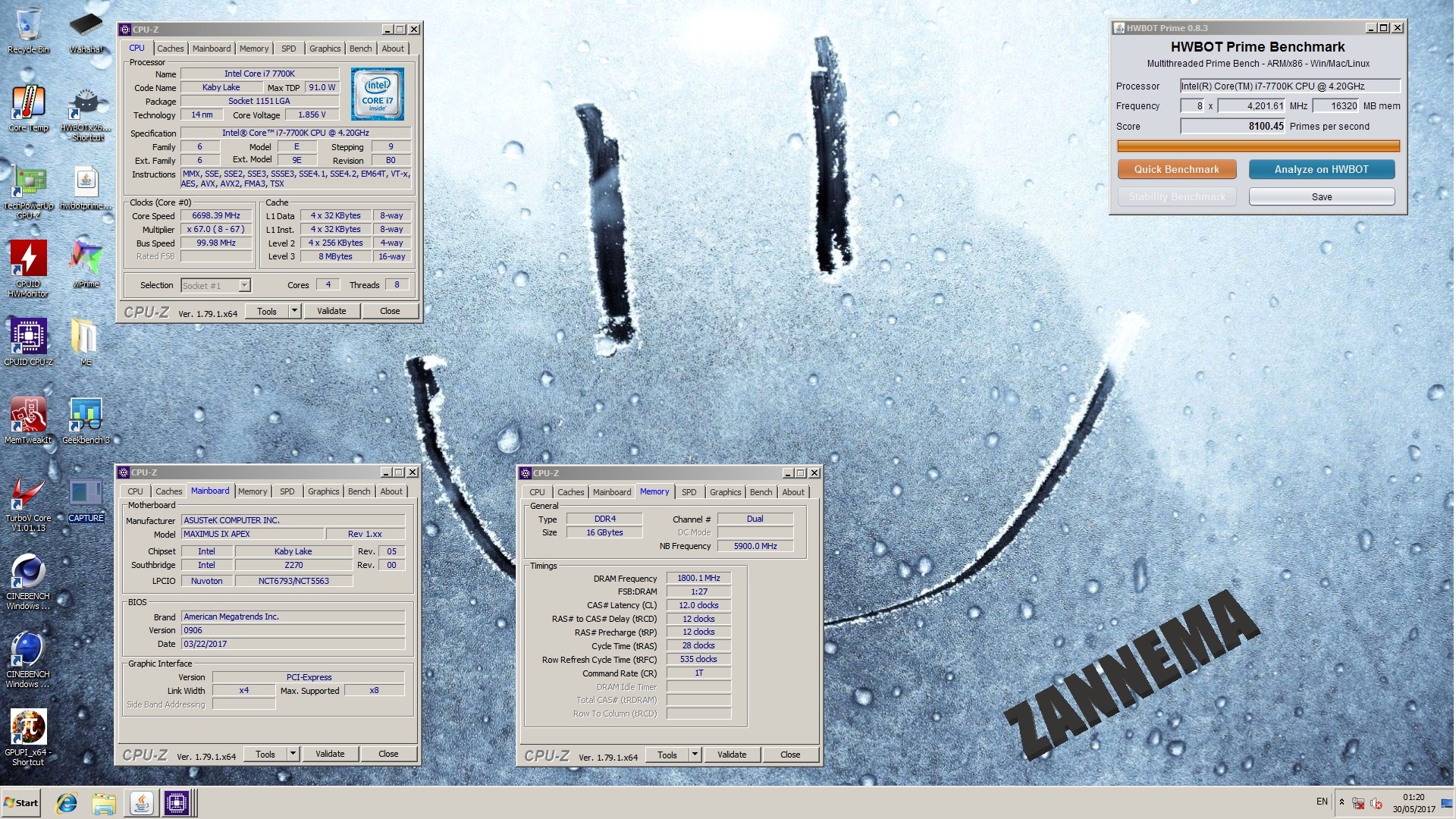
Task: Expand Tools dropdown arrow in Memory window
Action: point(695,755)
